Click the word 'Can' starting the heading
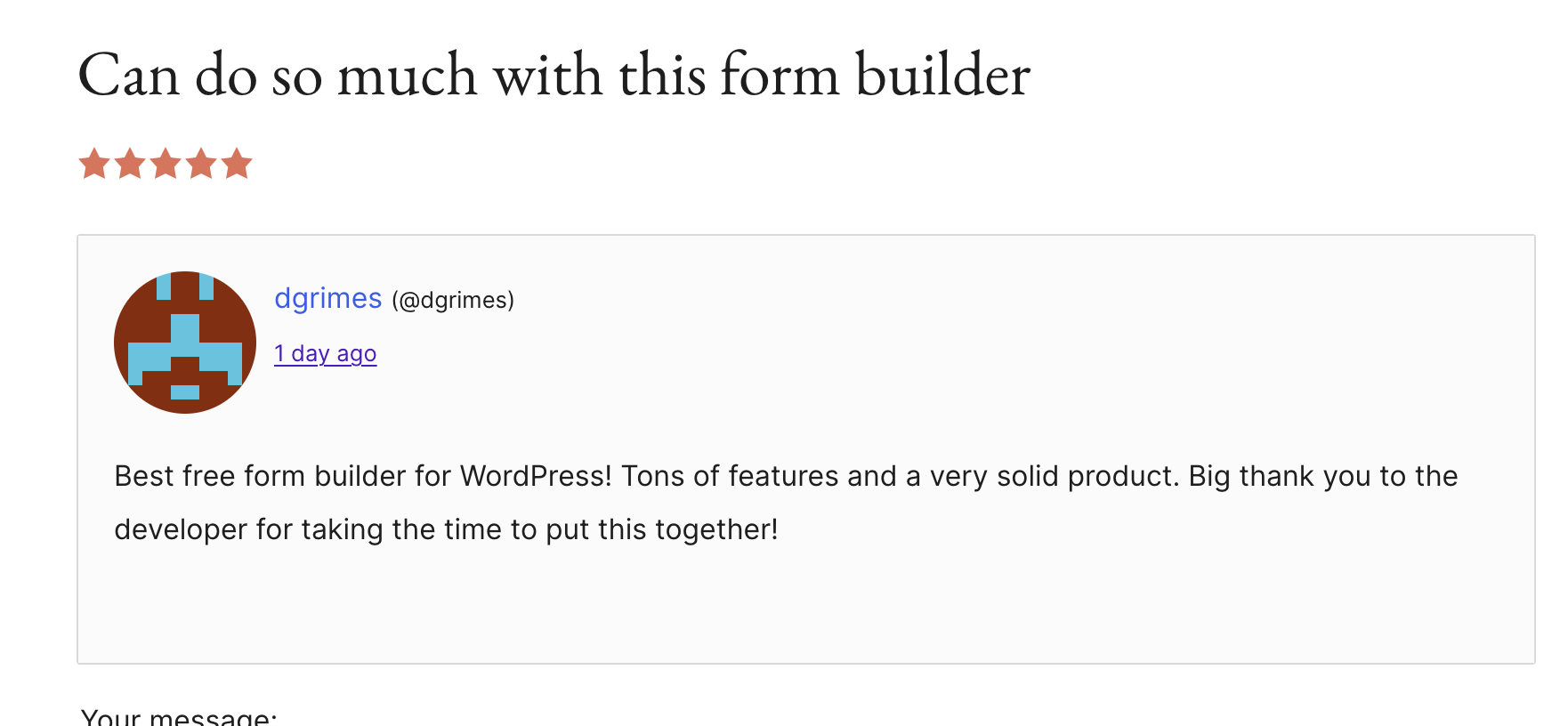 [x=128, y=75]
